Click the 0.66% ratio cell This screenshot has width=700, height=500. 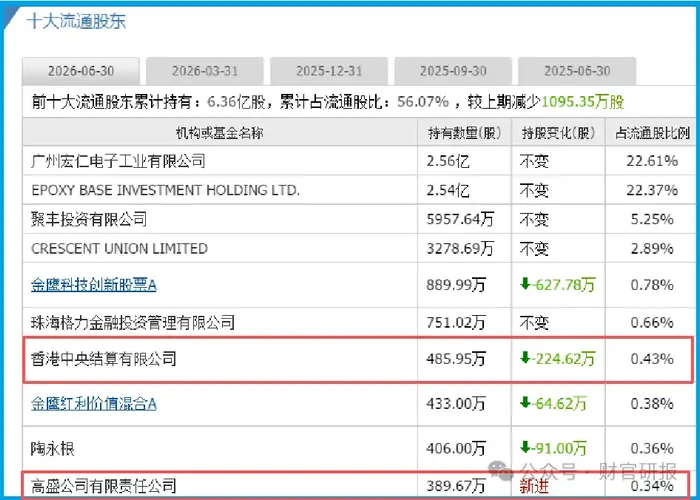[x=652, y=322]
